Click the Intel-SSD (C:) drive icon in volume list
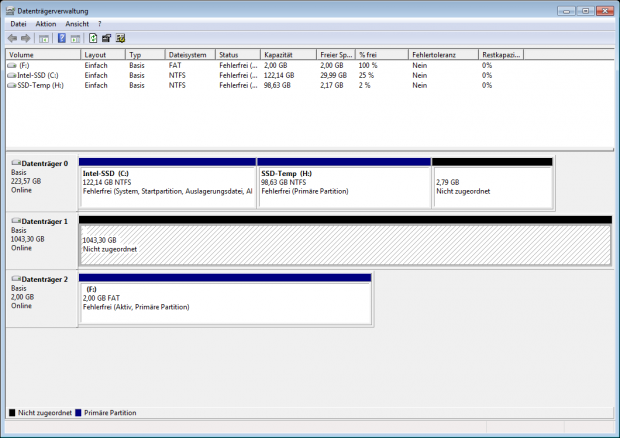Viewport: 620px width, 438px height. point(11,75)
